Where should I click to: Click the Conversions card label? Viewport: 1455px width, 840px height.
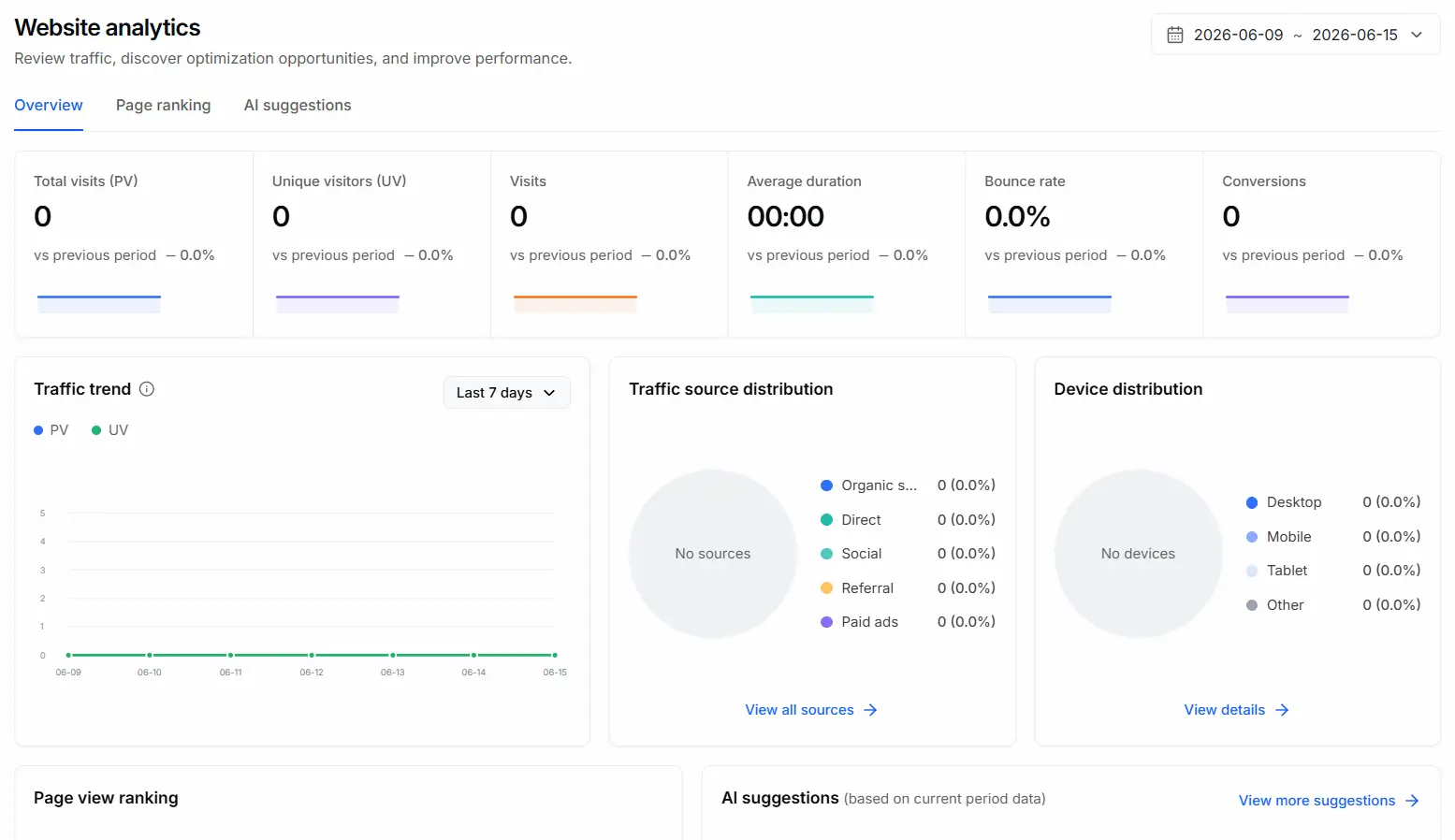pyautogui.click(x=1263, y=181)
